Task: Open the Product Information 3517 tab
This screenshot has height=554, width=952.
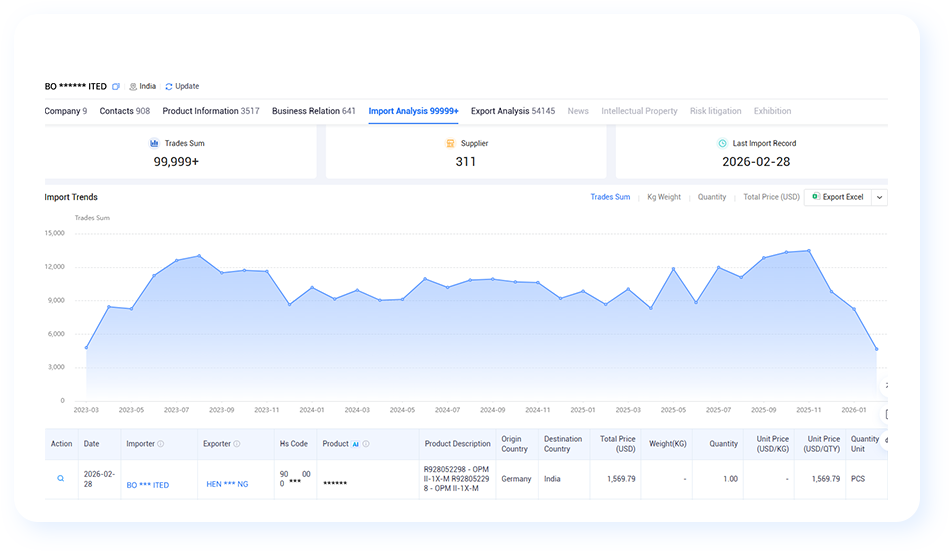Action: click(x=211, y=111)
